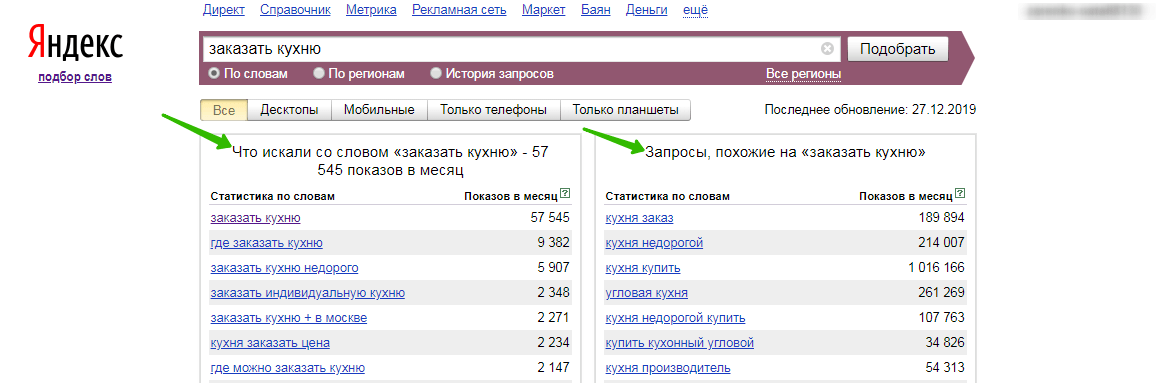Open the 'кухня купить' similar query

[x=643, y=268]
